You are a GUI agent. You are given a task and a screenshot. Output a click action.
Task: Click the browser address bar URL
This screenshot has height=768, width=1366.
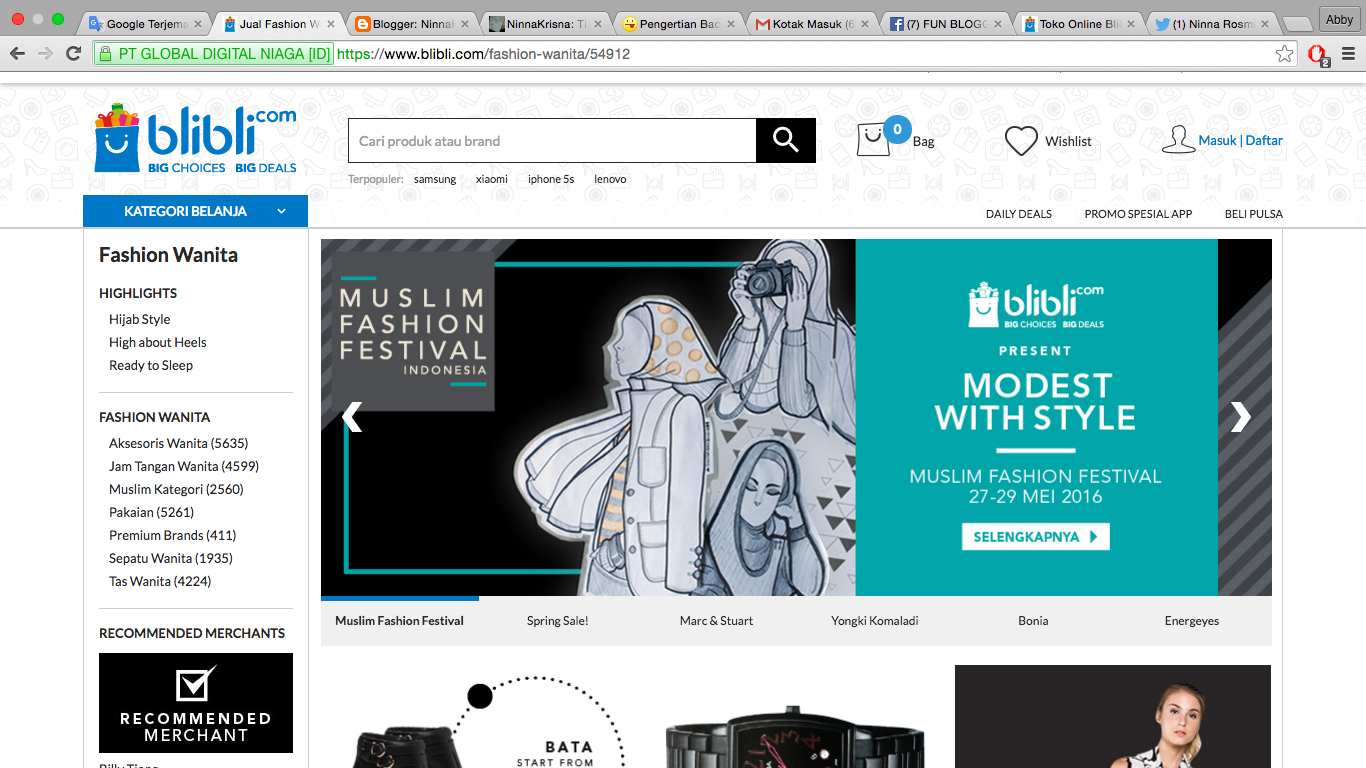(484, 54)
